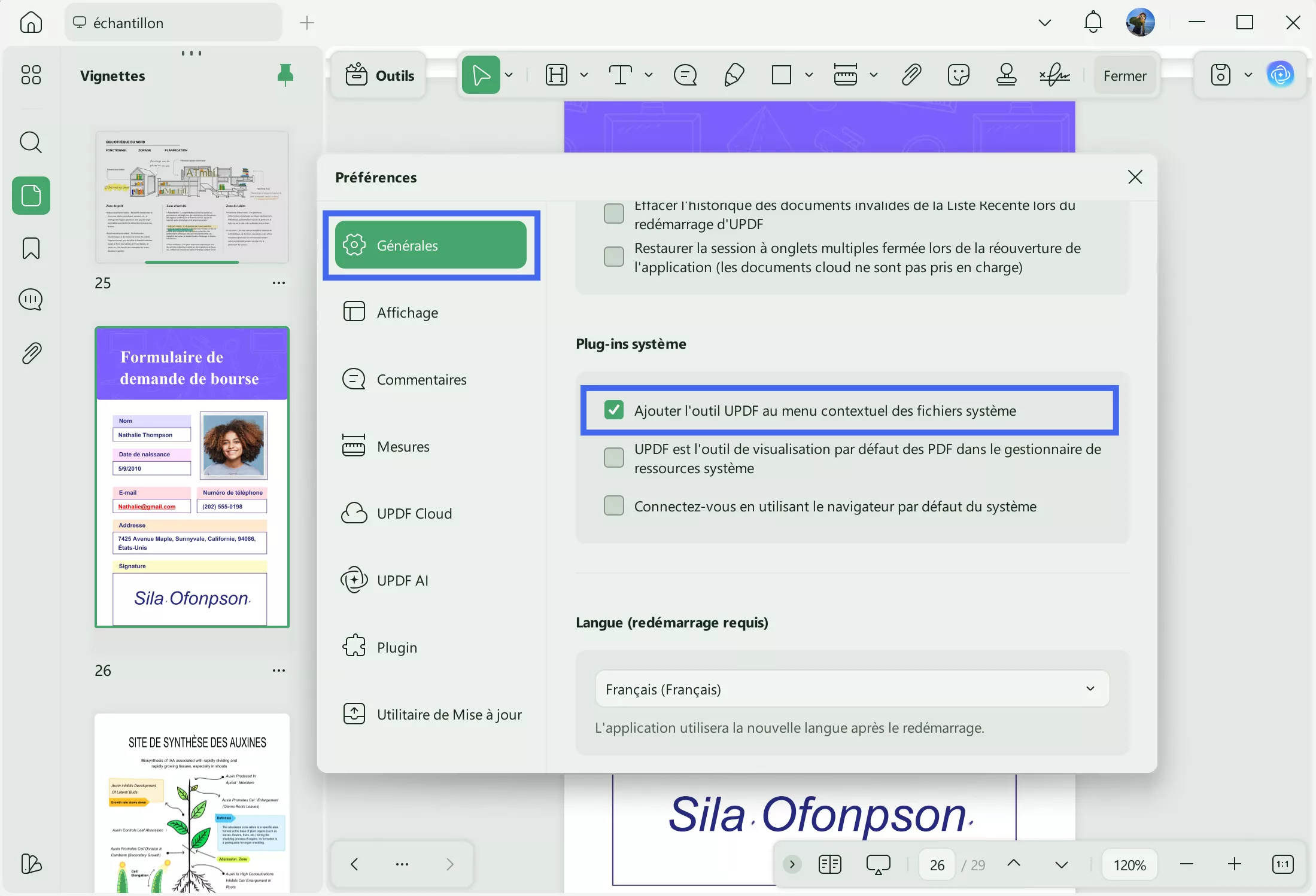Click the UPDF AI assistant icon in the top right
This screenshot has height=896, width=1316.
[x=1280, y=75]
